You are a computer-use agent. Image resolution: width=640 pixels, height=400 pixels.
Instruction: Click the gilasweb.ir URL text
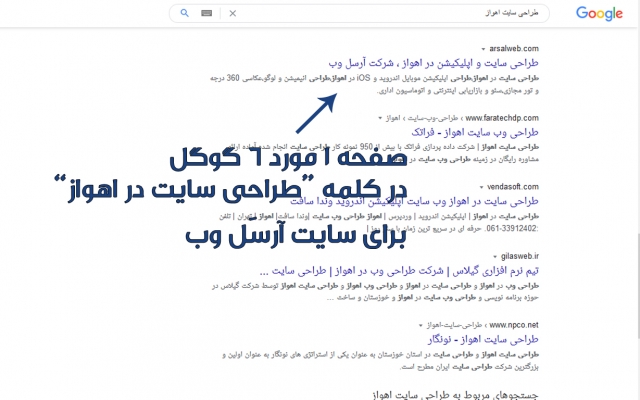pos(520,256)
